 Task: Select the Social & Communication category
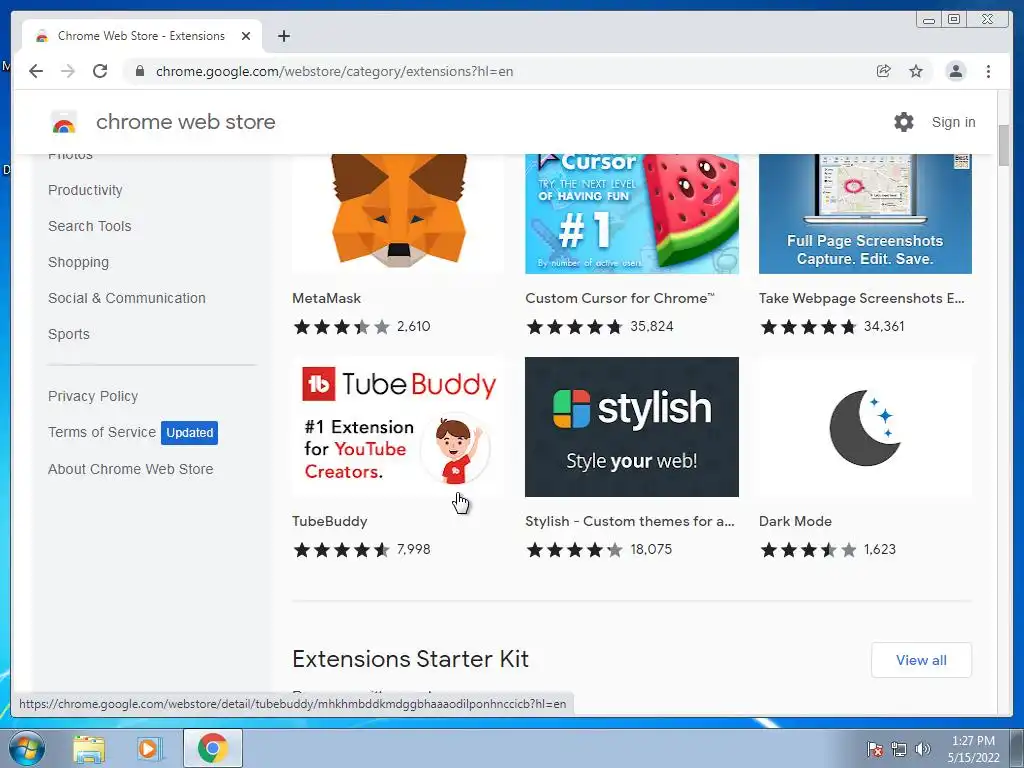pos(127,298)
